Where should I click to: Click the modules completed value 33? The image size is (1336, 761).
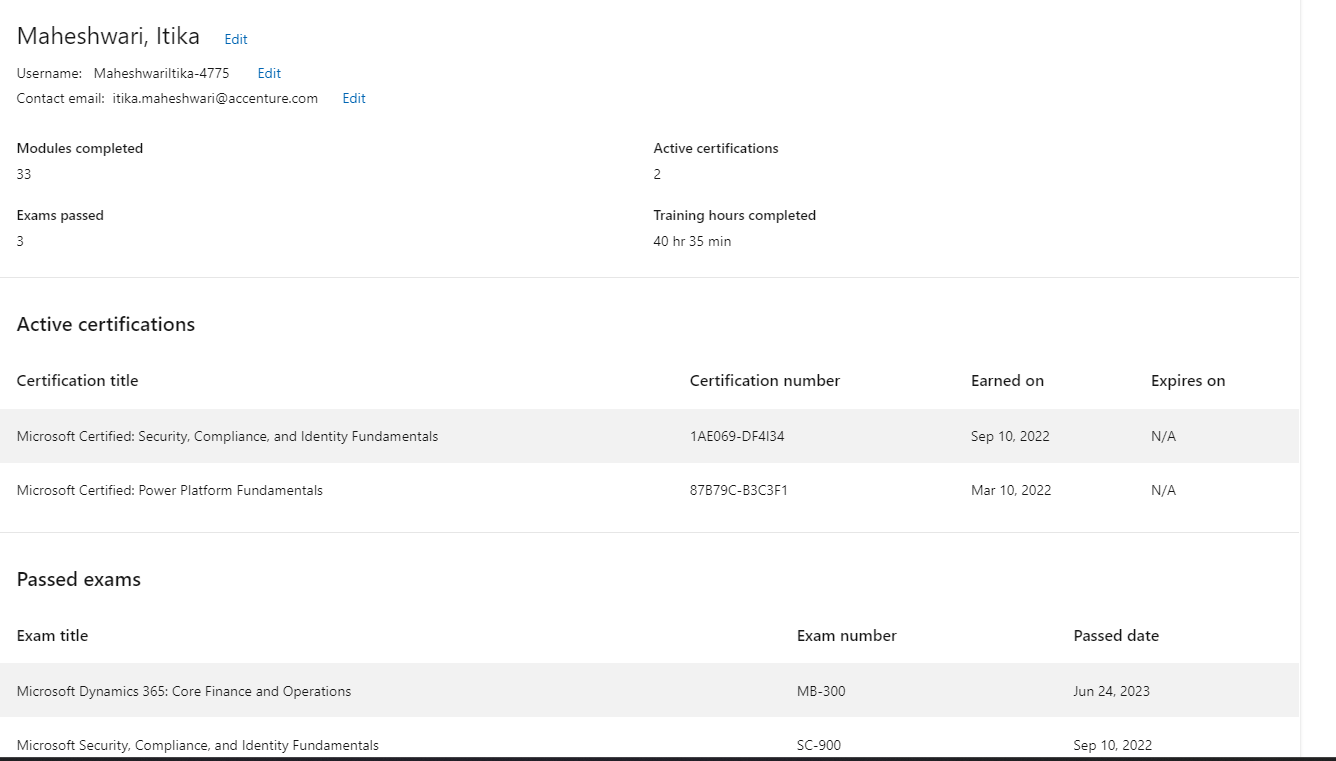point(24,174)
